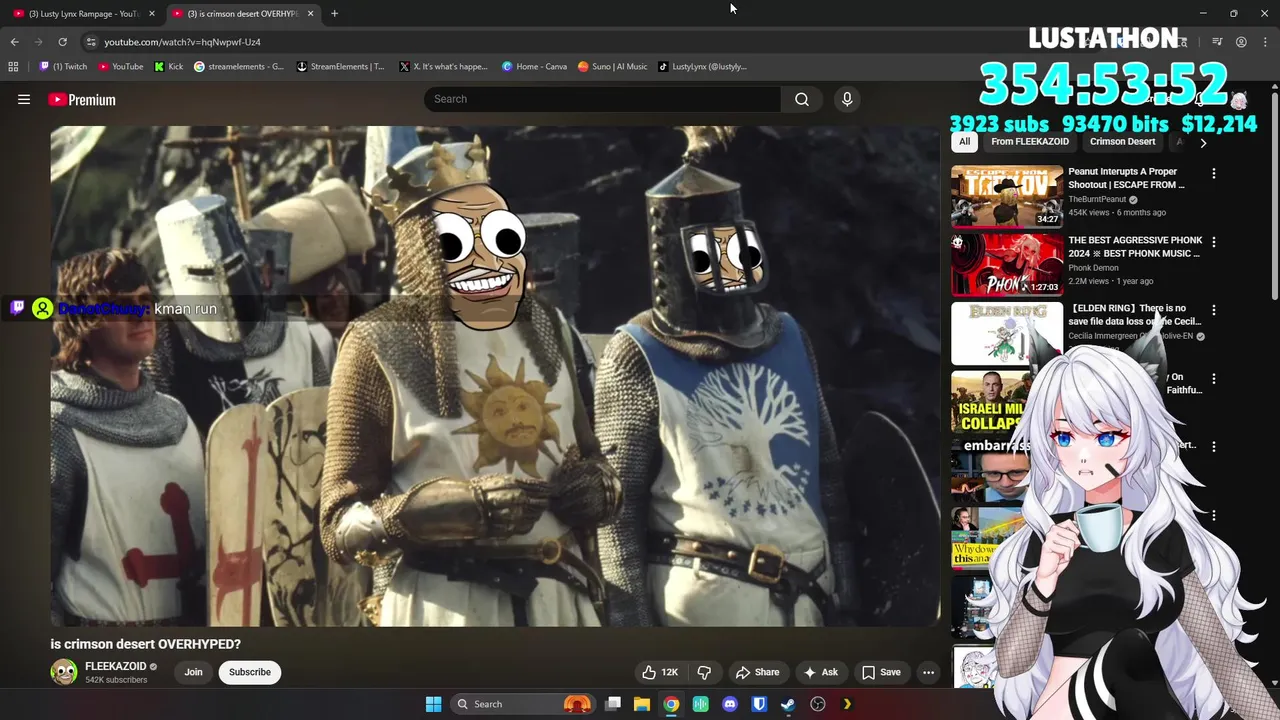Open the Twitch bookmark
This screenshot has height=720, width=1280.
63,67
